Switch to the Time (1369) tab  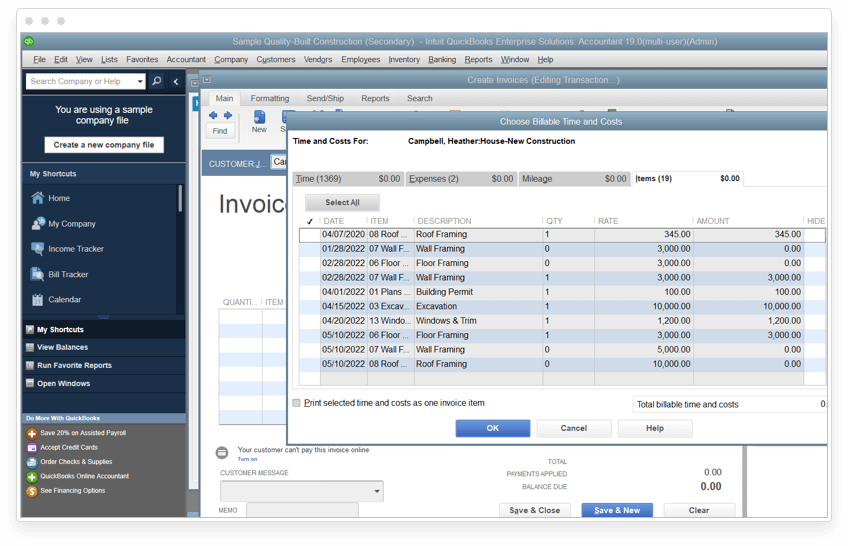348,179
